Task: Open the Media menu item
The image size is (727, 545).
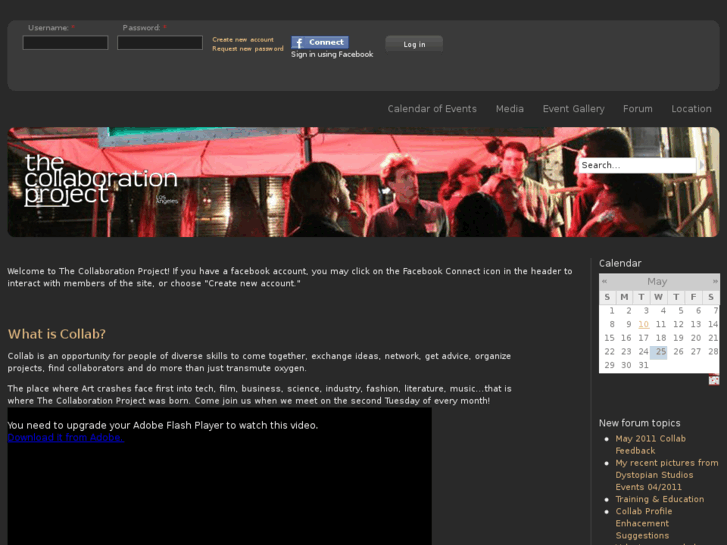Action: [x=510, y=109]
